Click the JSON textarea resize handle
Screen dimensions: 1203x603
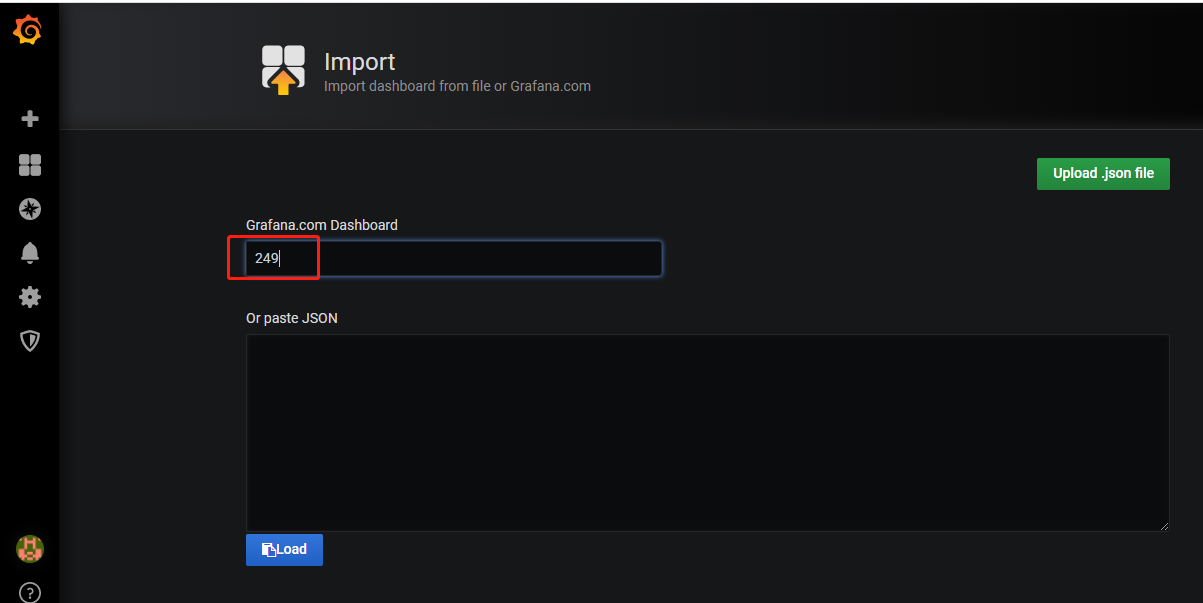click(1164, 525)
